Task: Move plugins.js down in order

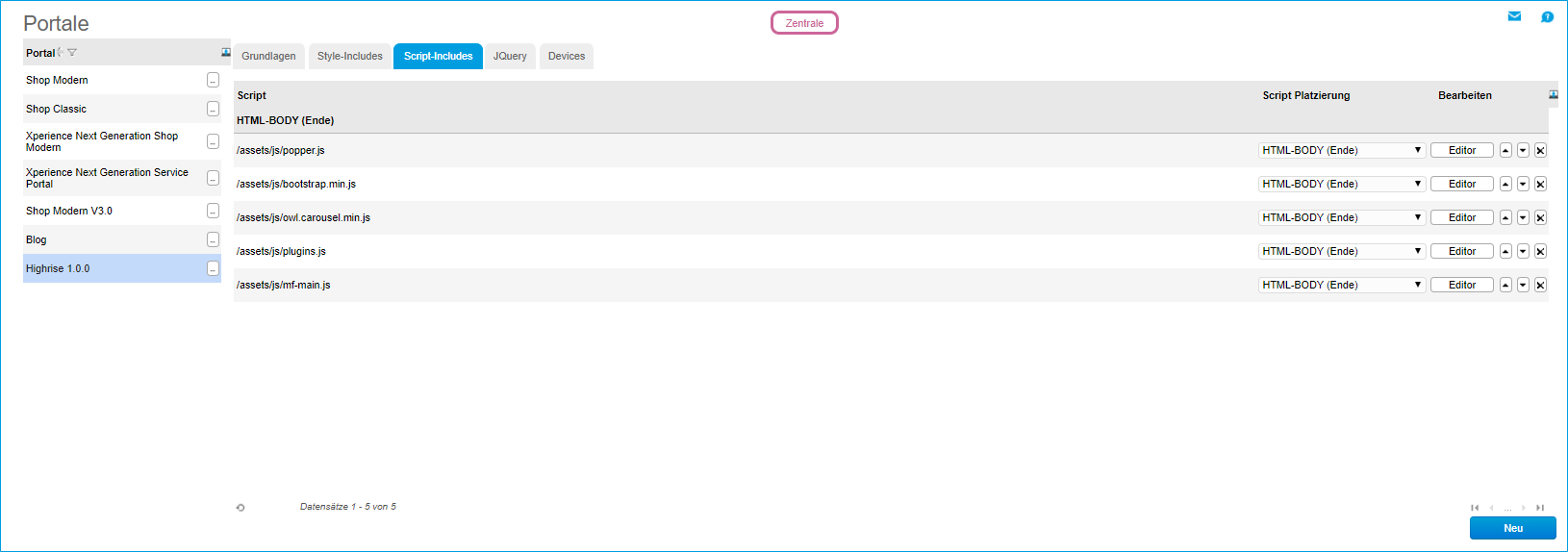Action: click(1523, 251)
